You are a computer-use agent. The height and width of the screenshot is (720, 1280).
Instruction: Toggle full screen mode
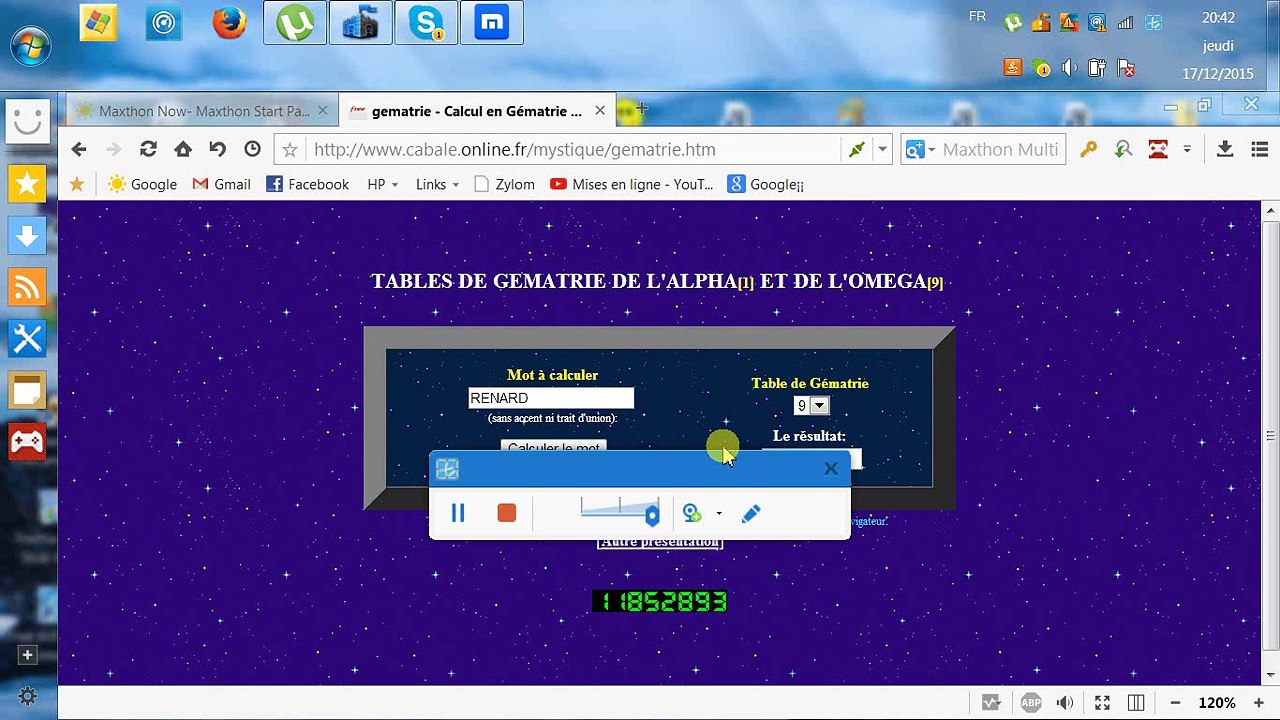click(1101, 703)
